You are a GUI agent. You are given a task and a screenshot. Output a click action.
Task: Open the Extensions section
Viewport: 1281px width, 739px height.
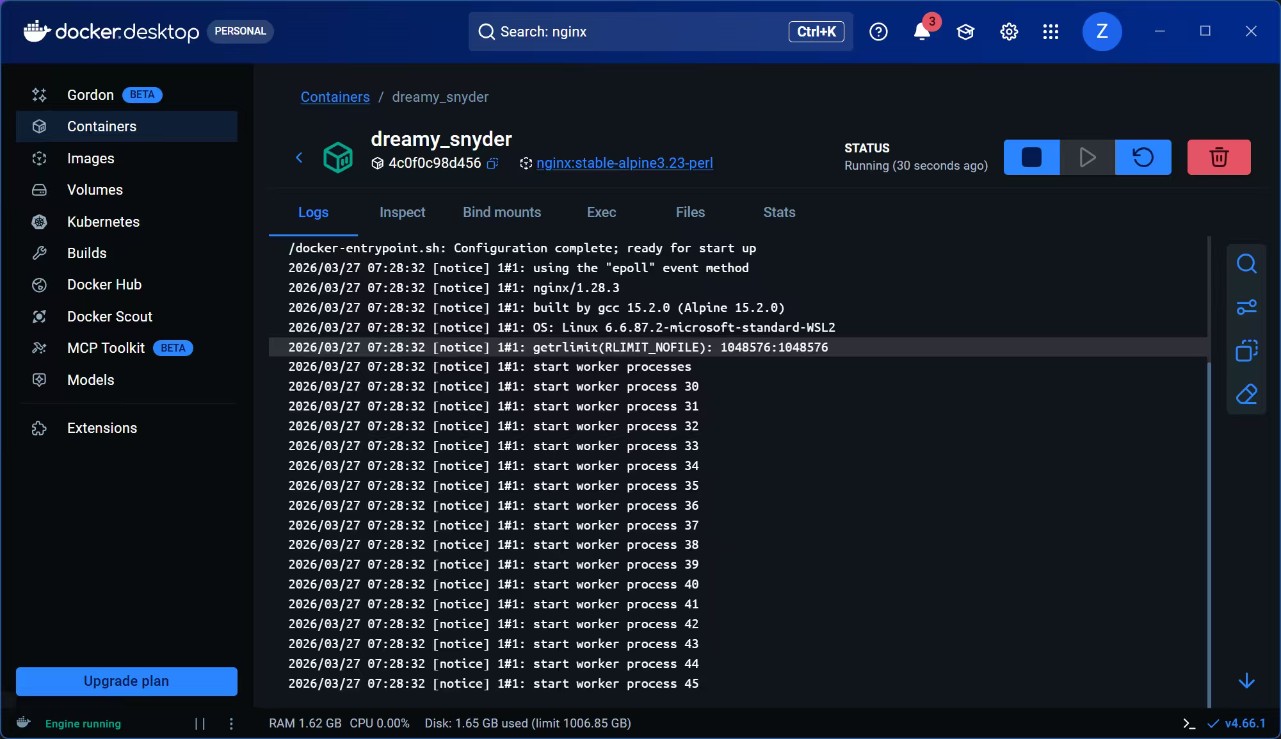point(126,428)
